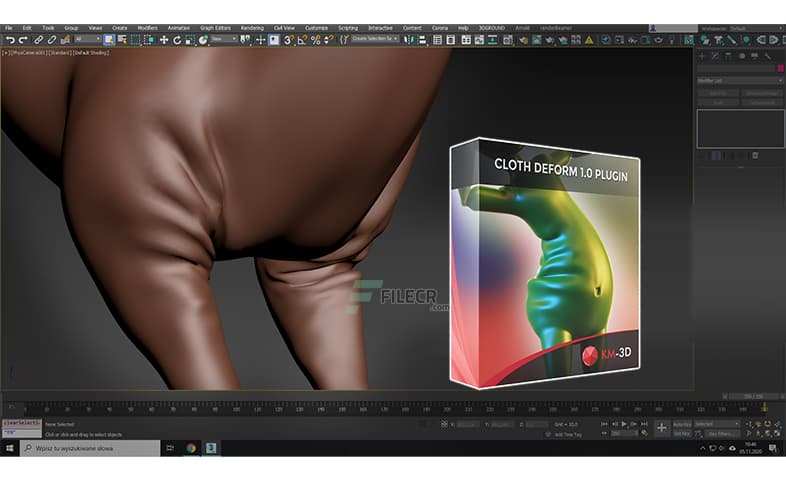Click Go to Start playback button
This screenshot has width=786, height=484.
605,424
